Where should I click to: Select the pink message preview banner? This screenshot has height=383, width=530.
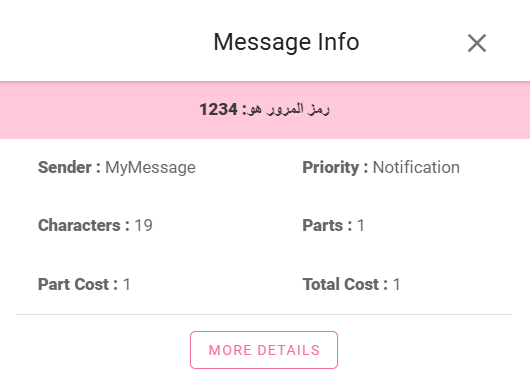(265, 110)
